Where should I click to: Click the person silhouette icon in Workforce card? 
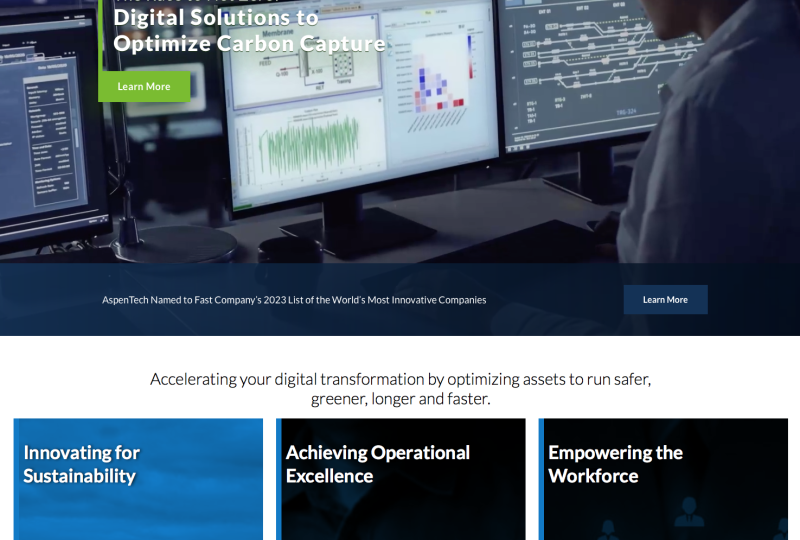click(688, 514)
